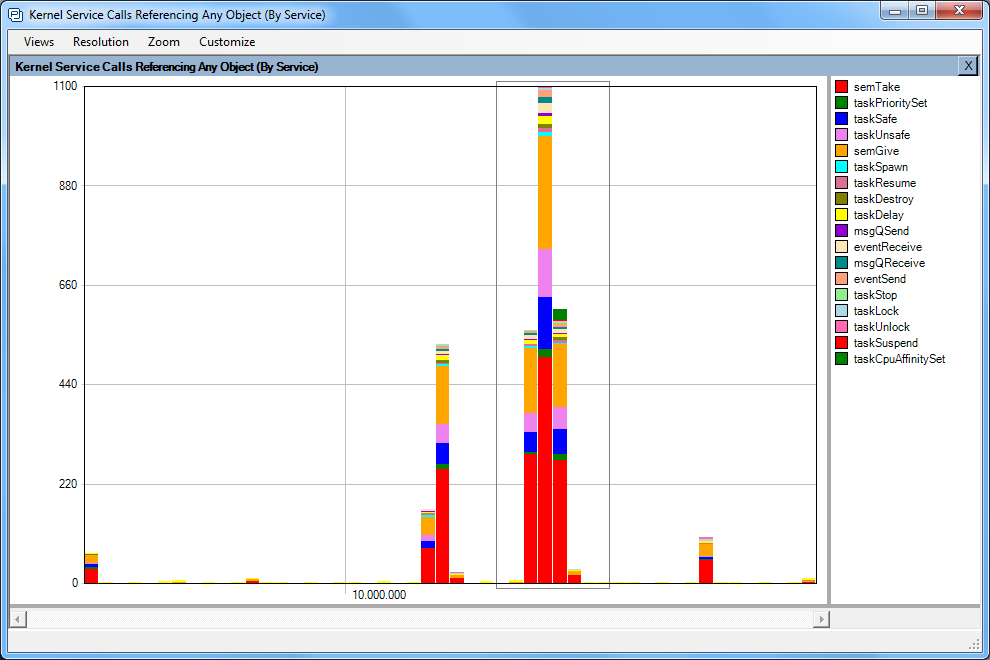Viewport: 990px width, 660px height.
Task: Click the taskCpuAffinitySet legend entry
Action: click(x=898, y=359)
